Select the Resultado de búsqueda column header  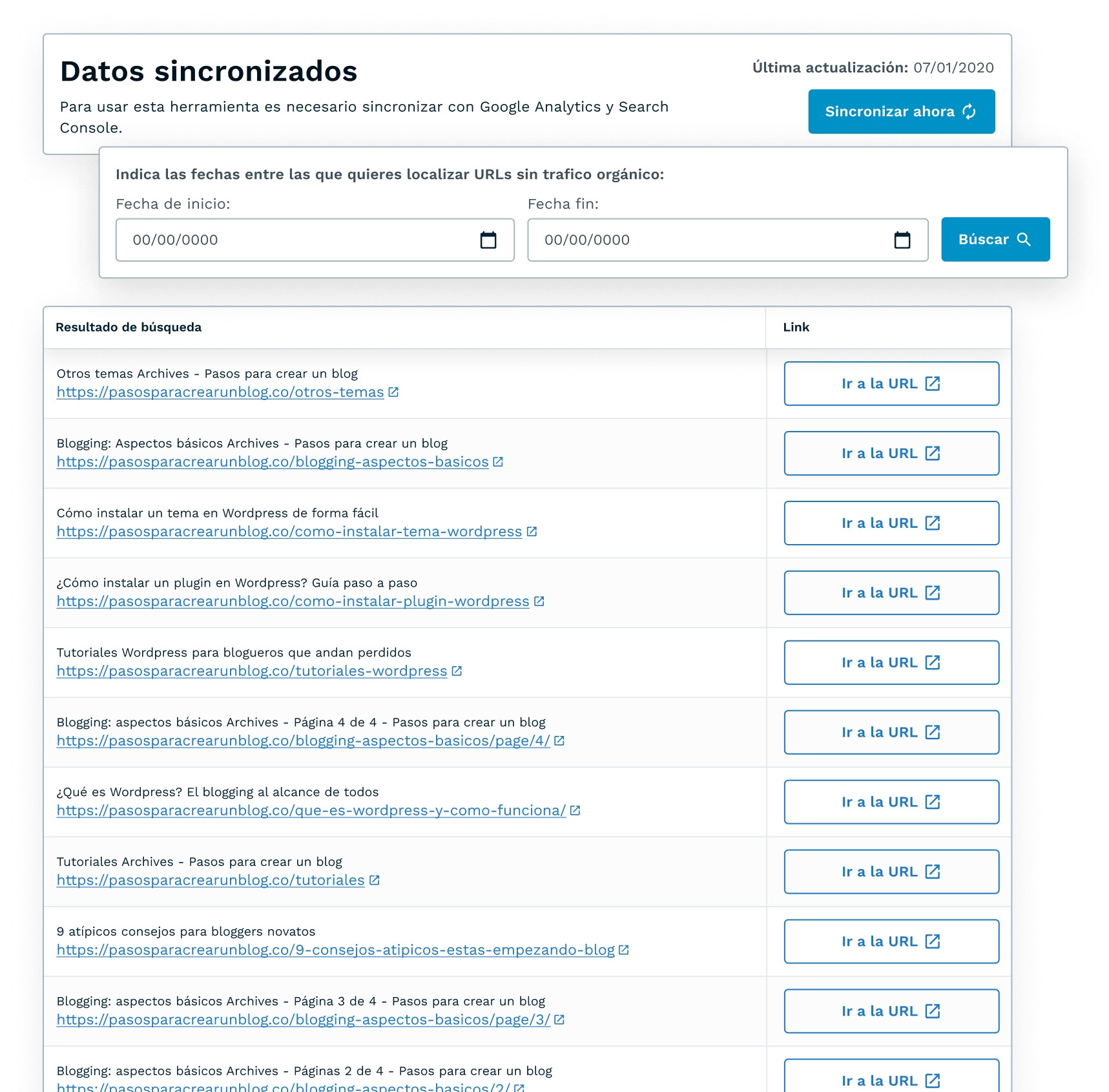tap(129, 328)
